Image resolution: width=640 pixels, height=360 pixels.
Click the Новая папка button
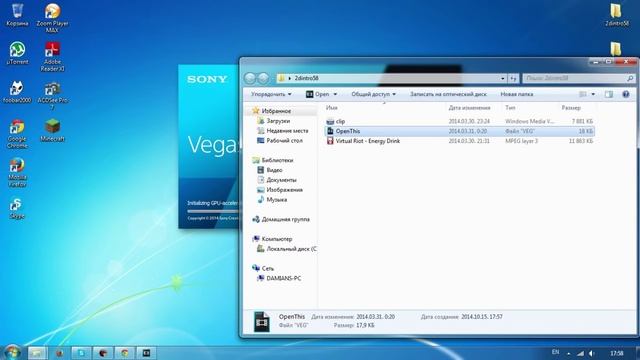tap(517, 94)
